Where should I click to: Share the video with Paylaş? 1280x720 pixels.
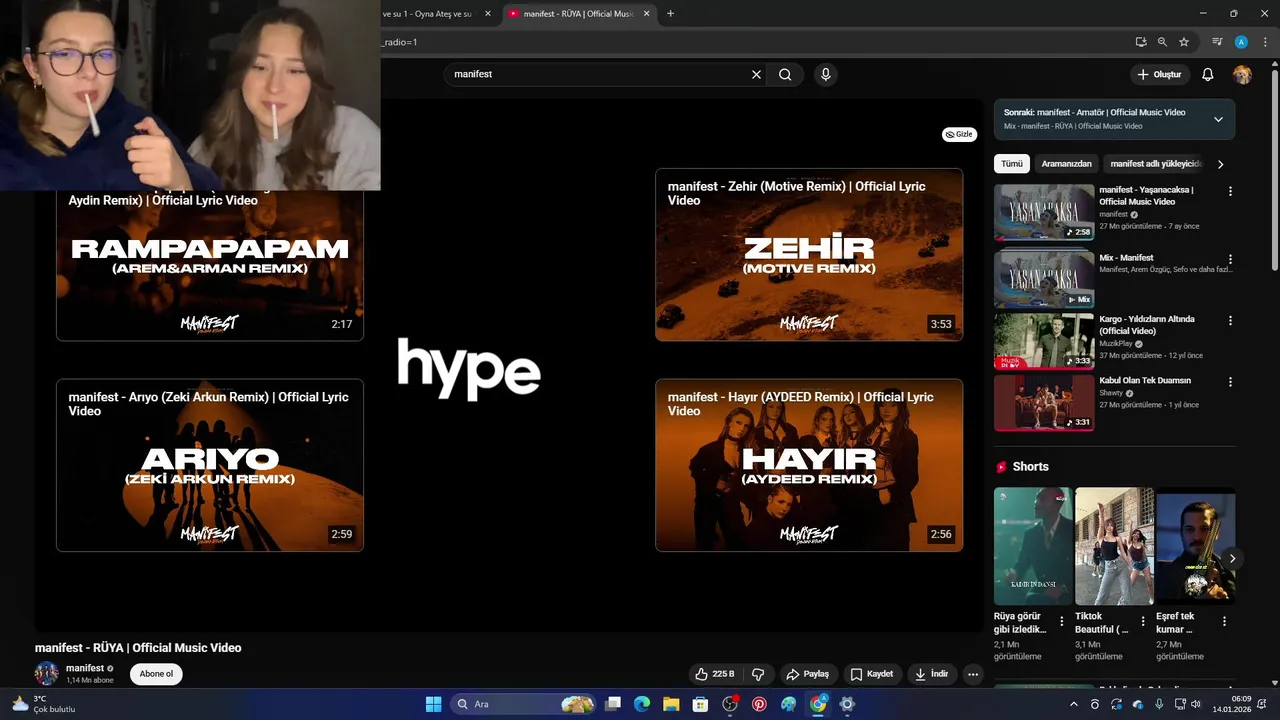(x=807, y=674)
